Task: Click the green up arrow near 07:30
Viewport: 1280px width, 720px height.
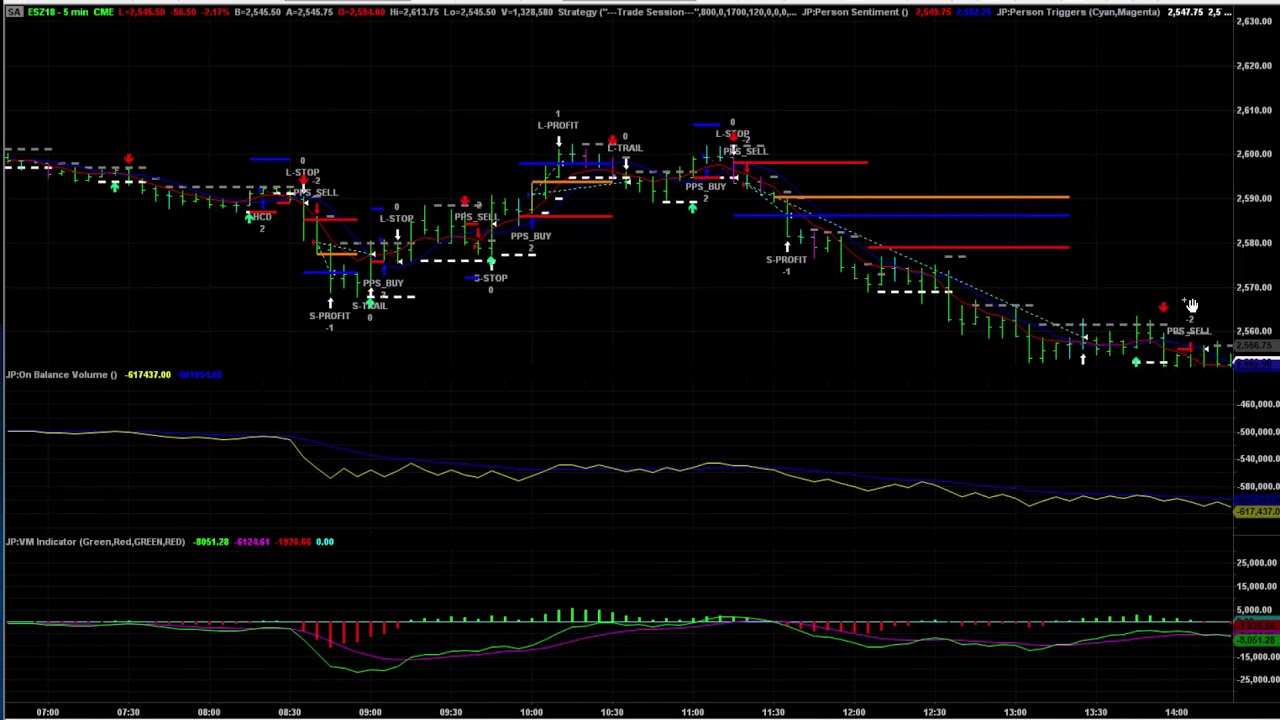Action: coord(114,185)
